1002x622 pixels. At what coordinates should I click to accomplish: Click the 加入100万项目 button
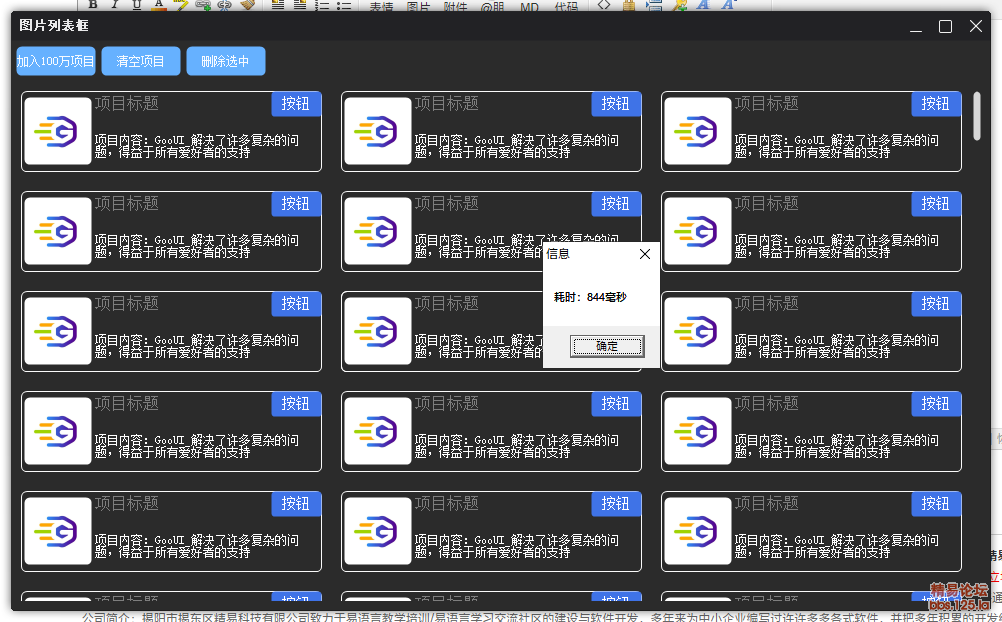56,61
